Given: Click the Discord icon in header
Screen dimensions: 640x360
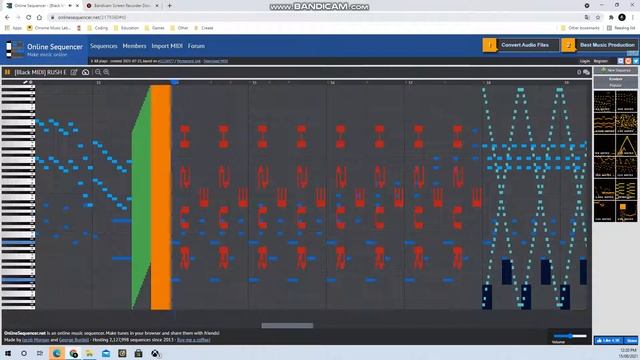Looking at the screenshot, I should point(620,61).
